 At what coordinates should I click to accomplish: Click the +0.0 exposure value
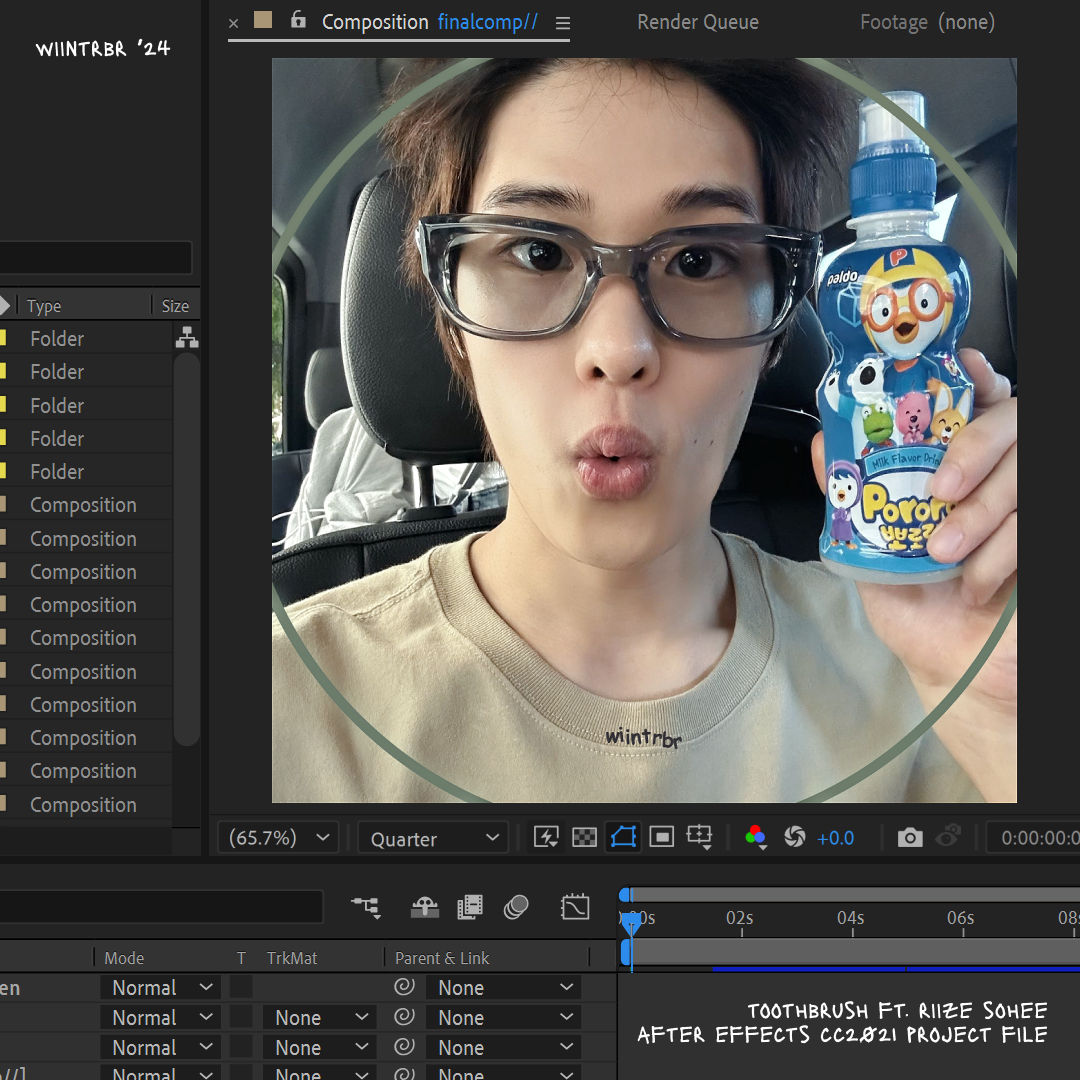coord(835,838)
